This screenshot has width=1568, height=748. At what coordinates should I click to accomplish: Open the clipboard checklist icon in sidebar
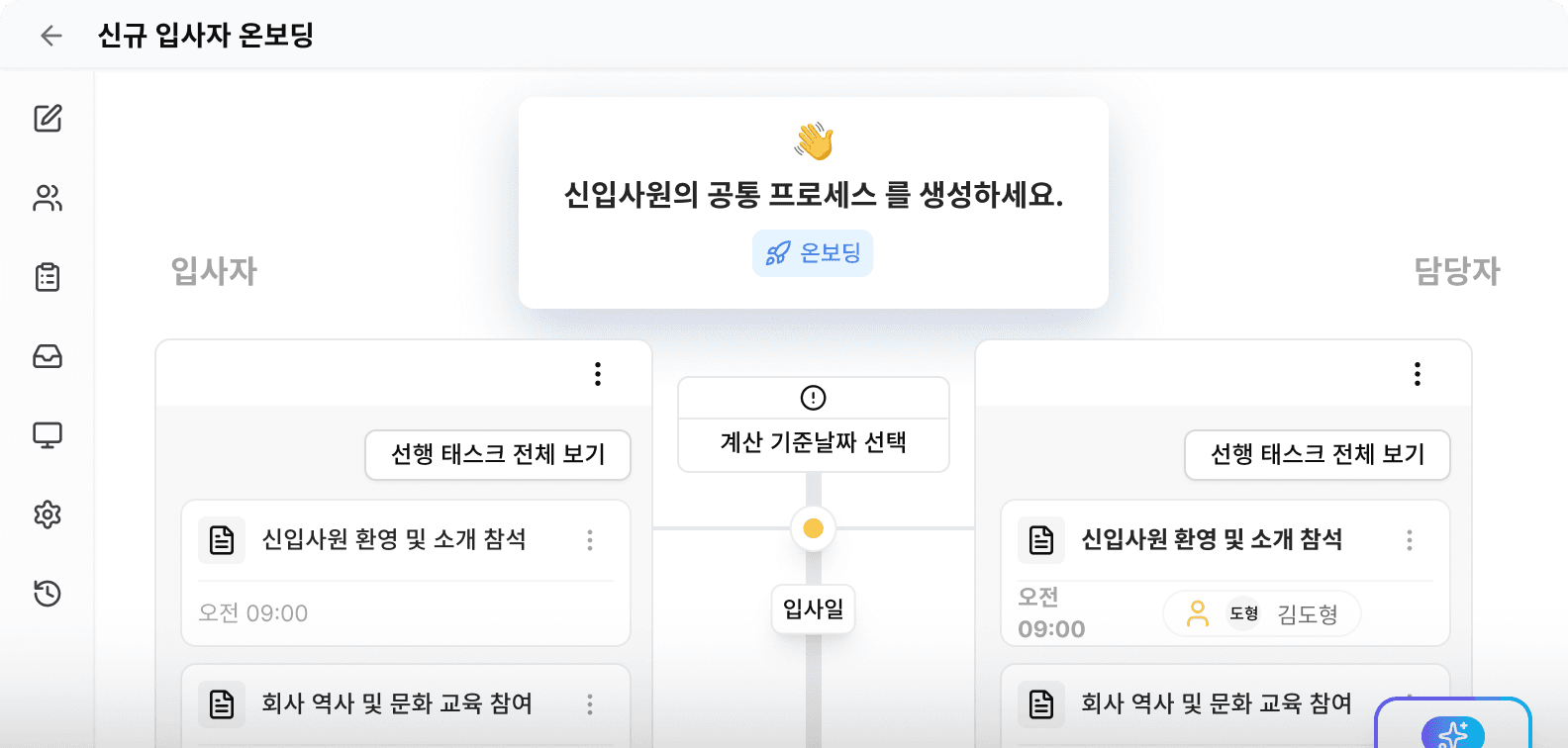pyautogui.click(x=48, y=277)
